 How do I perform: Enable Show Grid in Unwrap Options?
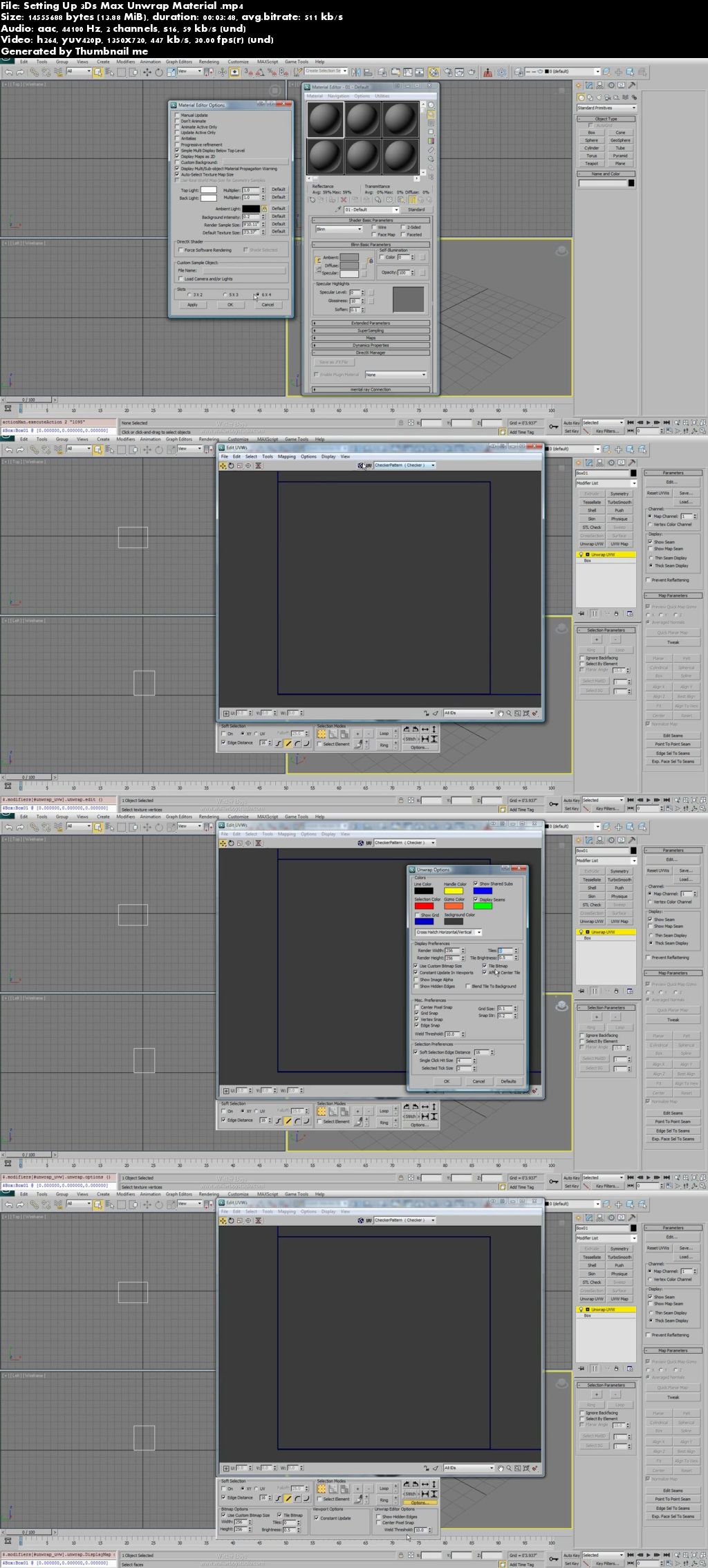click(x=417, y=915)
